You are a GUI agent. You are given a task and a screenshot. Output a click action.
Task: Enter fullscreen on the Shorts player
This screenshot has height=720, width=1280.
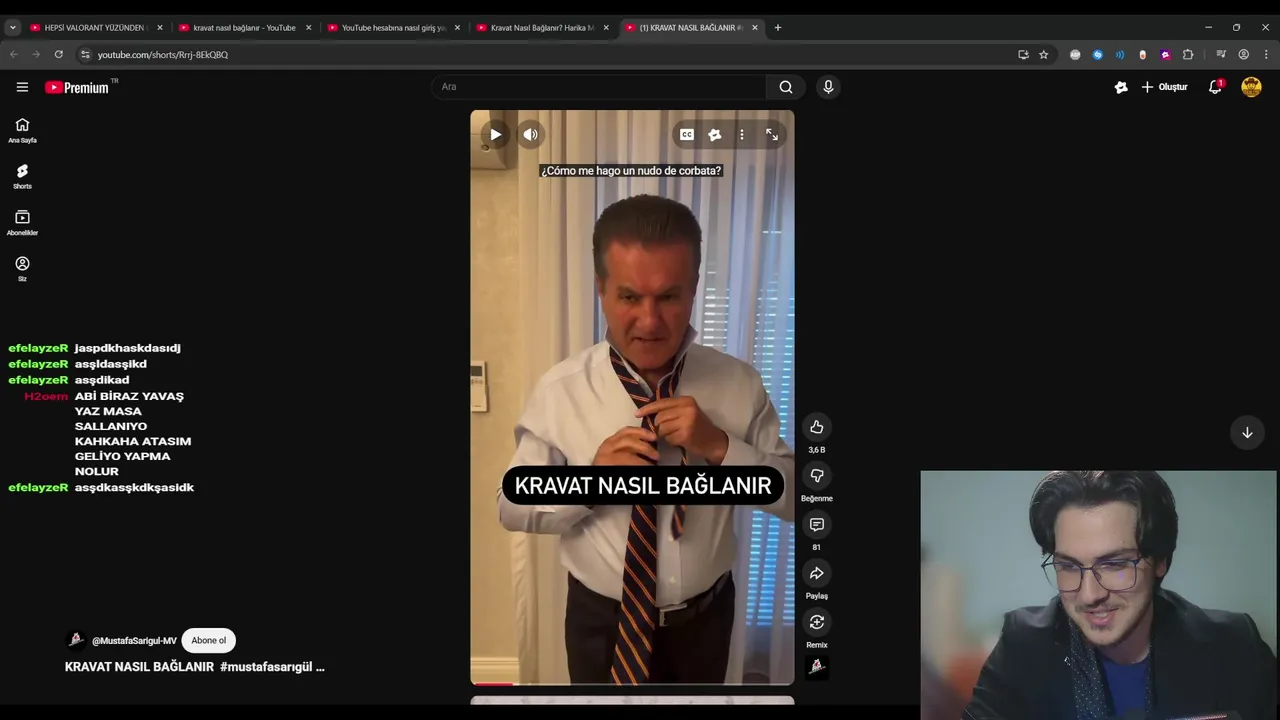772,134
